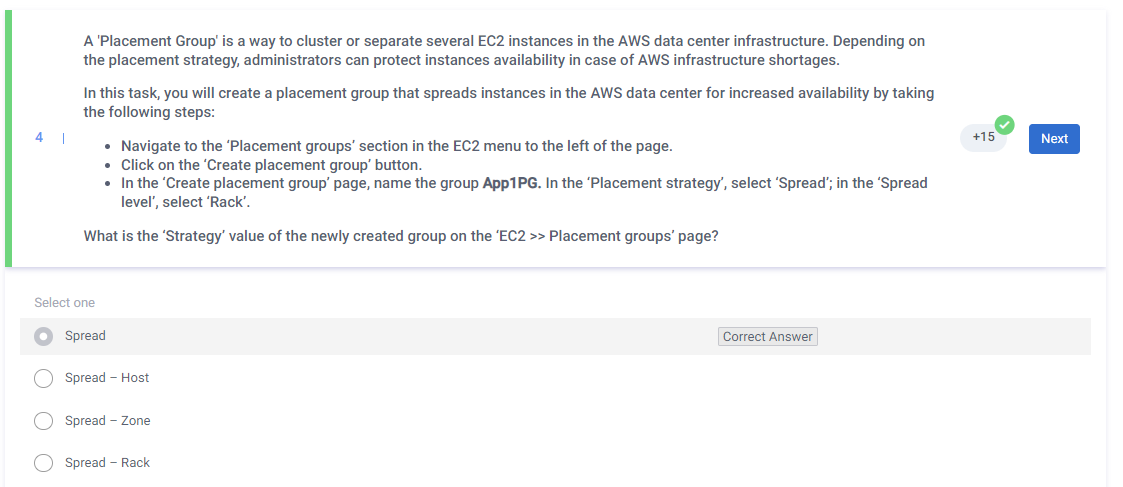Click the blue Next button
The width and height of the screenshot is (1123, 487).
[1054, 139]
